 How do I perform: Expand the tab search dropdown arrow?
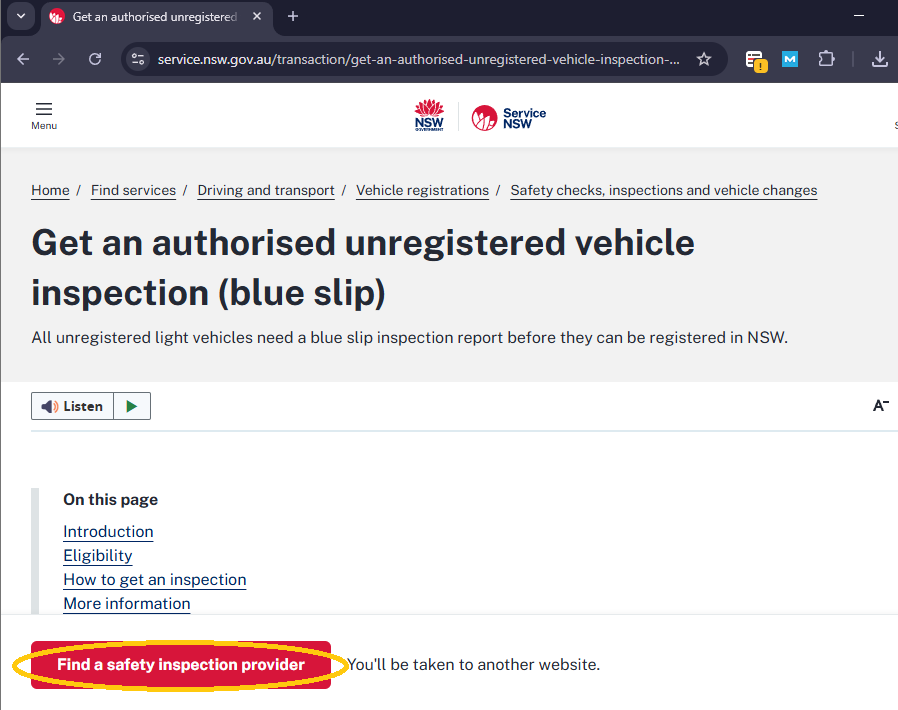(x=19, y=17)
